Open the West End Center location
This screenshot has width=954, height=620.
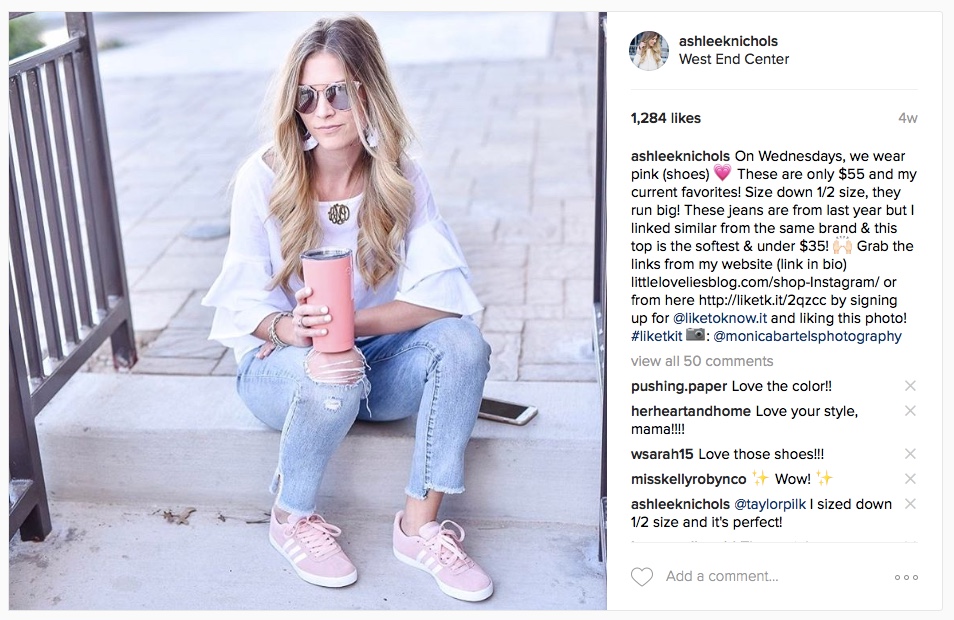734,59
